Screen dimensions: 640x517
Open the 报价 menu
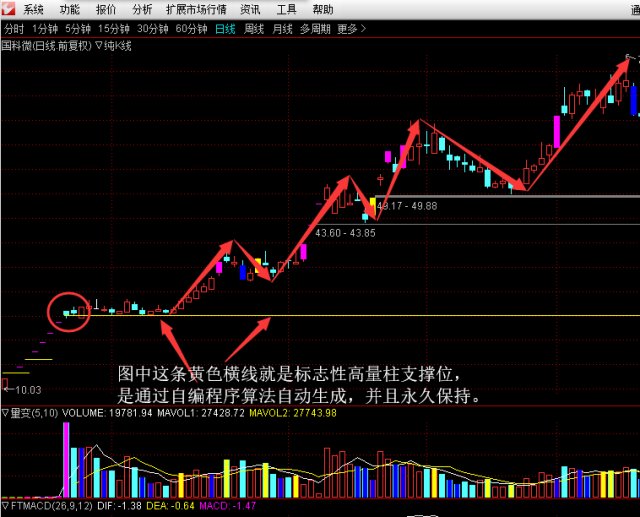click(106, 9)
